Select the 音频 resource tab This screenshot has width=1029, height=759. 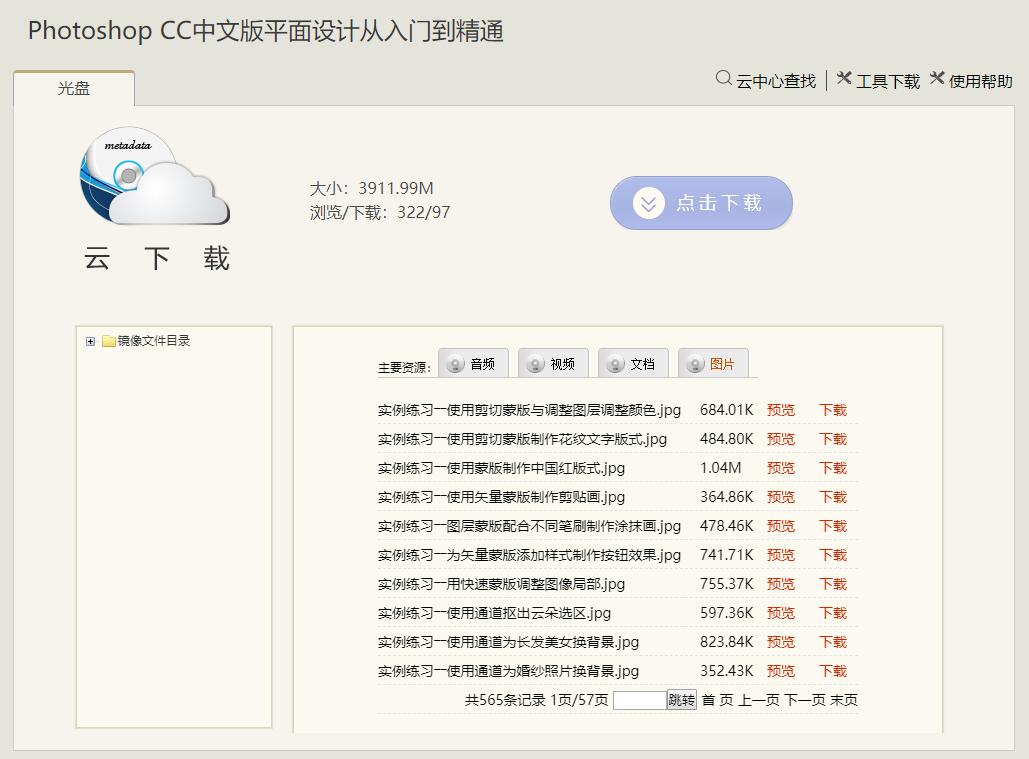pyautogui.click(x=473, y=363)
